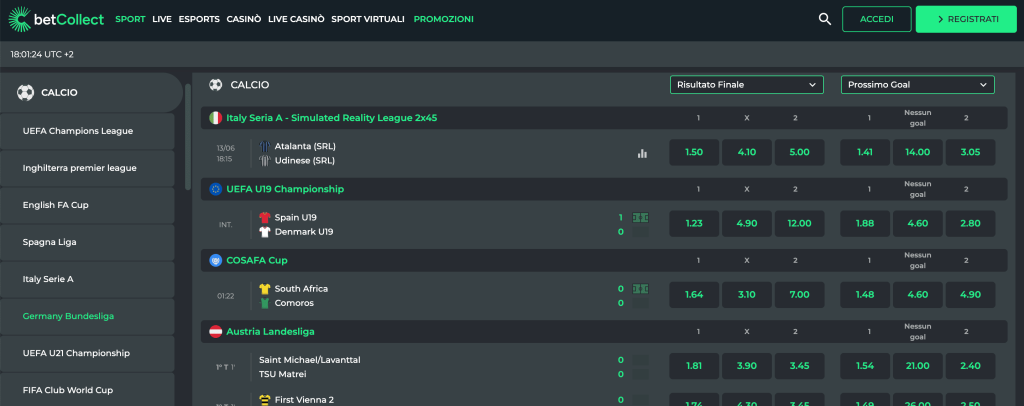
Task: Open Italy Seria A Simulated Reality League link
Action: [x=332, y=117]
